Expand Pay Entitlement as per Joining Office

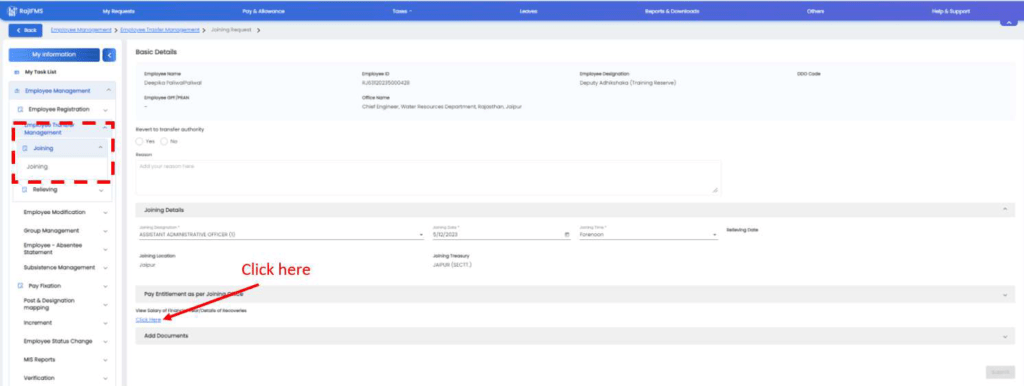pyautogui.click(x=1004, y=295)
